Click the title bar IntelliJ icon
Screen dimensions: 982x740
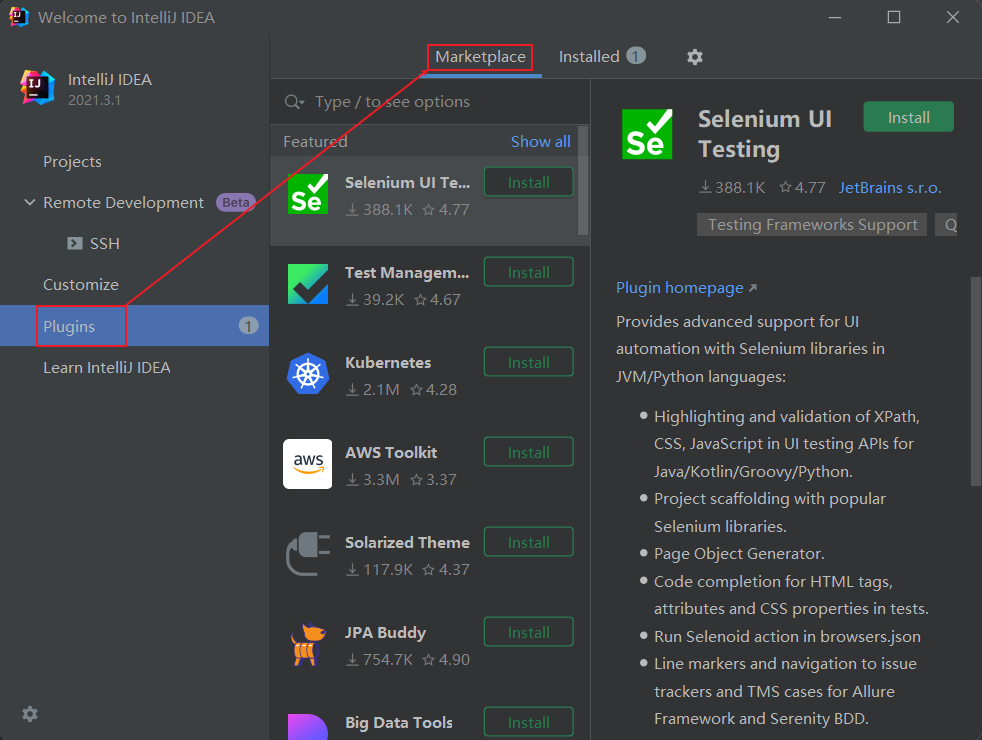[x=19, y=17]
